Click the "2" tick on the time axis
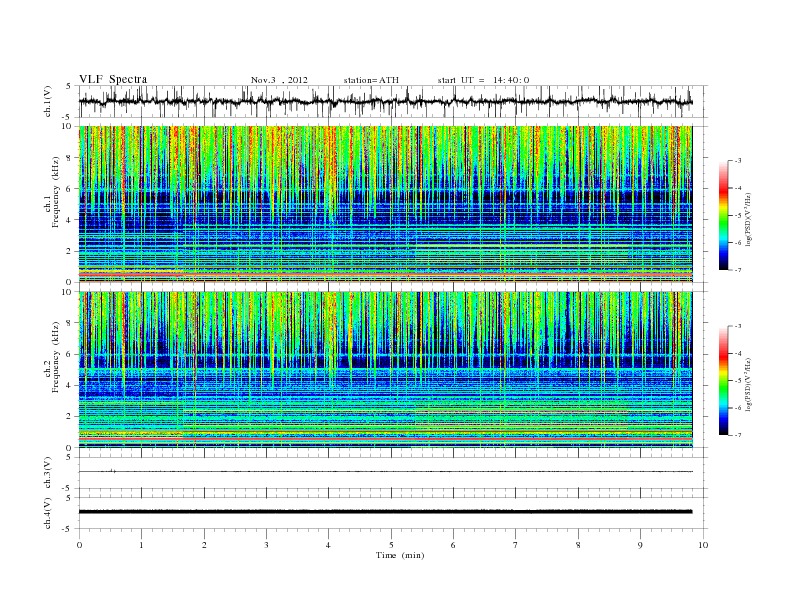Viewport: 792px width, 612px height. [204, 545]
